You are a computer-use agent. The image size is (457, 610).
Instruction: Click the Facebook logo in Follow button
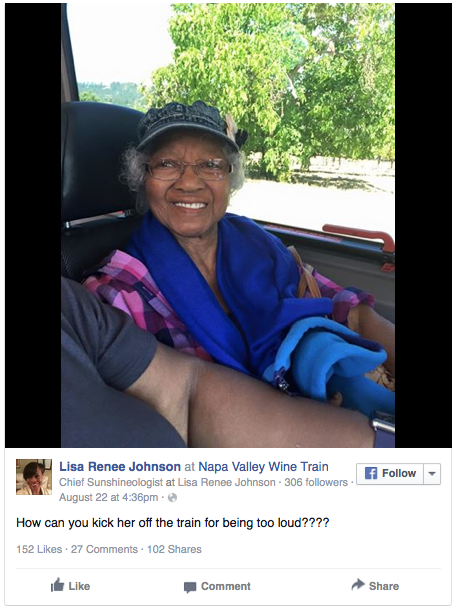371,473
